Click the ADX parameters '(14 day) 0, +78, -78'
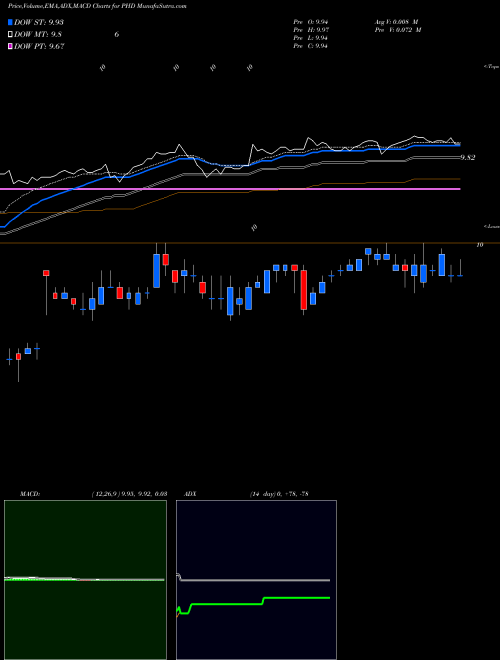This screenshot has width=500, height=660. pyautogui.click(x=279, y=494)
